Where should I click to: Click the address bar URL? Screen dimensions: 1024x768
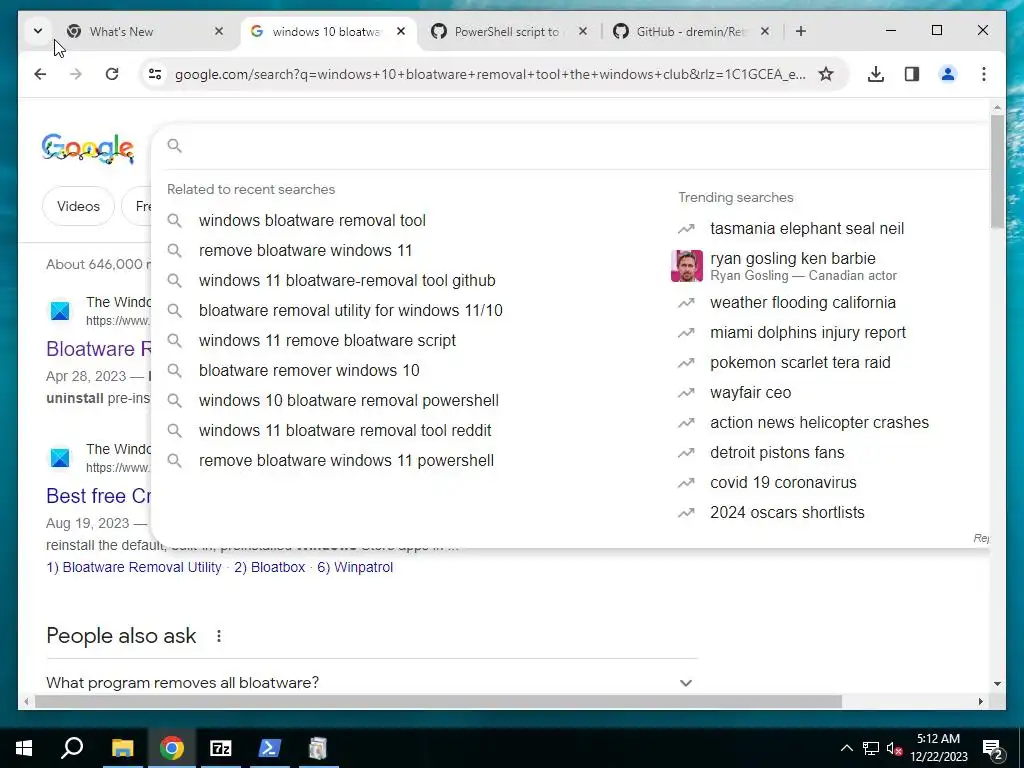[x=490, y=74]
